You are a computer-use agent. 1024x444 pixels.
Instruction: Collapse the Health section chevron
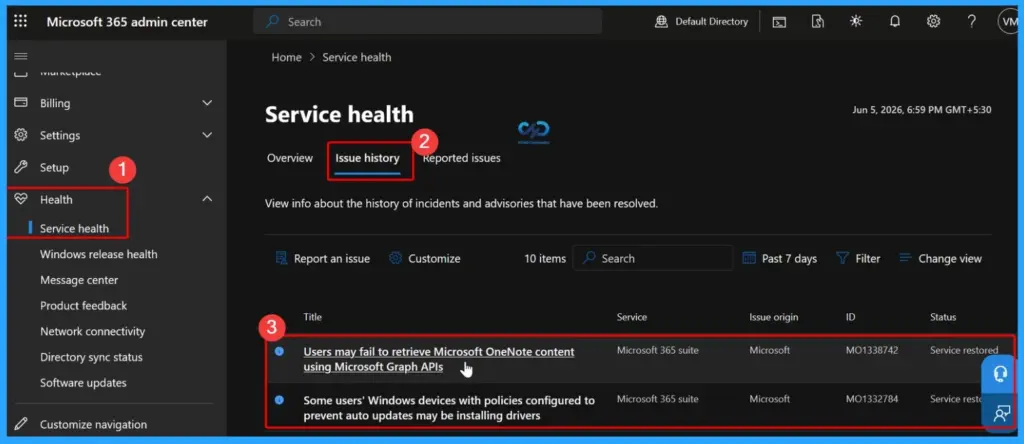pos(207,198)
